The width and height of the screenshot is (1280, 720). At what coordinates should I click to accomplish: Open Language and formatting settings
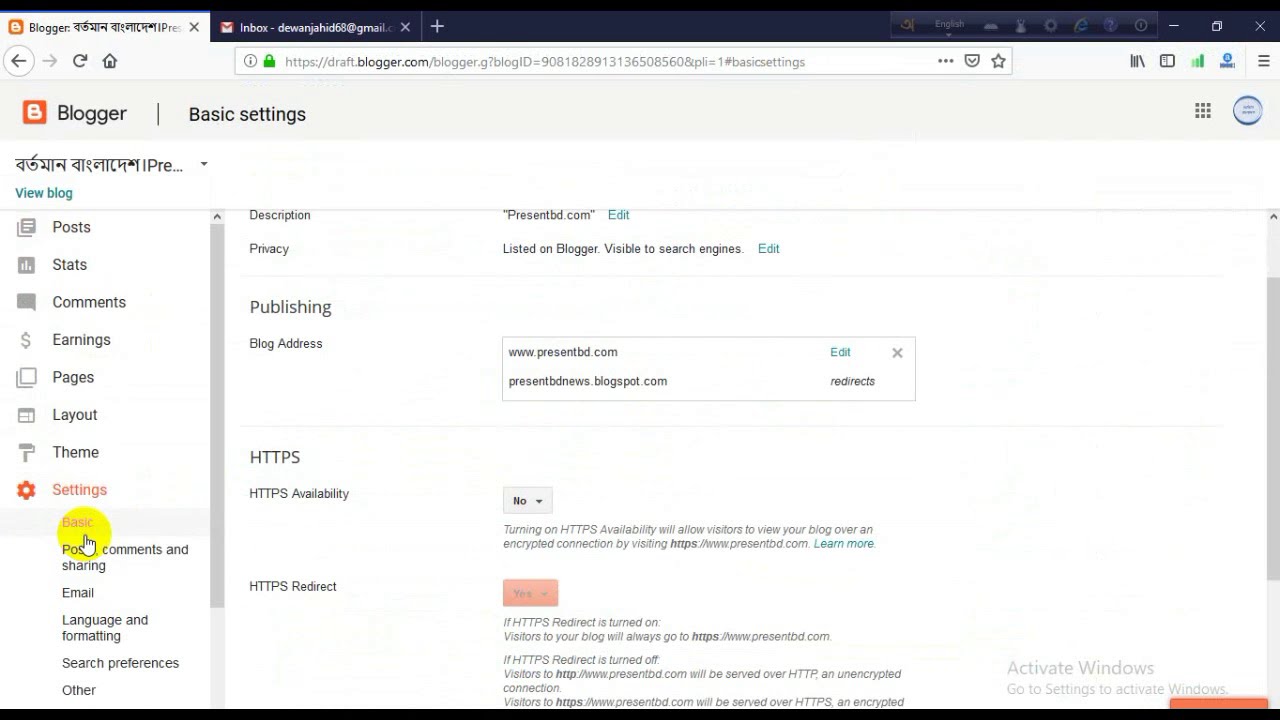pos(105,628)
